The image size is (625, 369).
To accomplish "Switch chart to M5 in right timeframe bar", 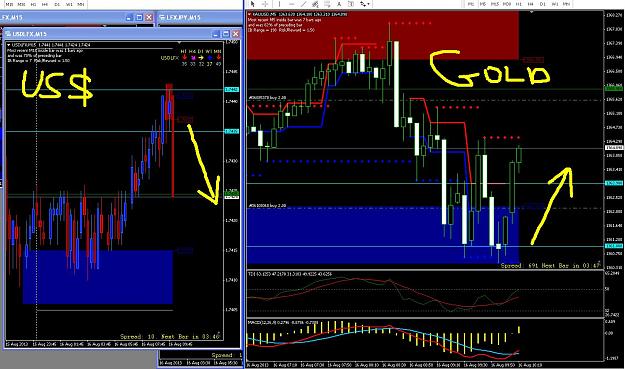I will coord(483,4).
